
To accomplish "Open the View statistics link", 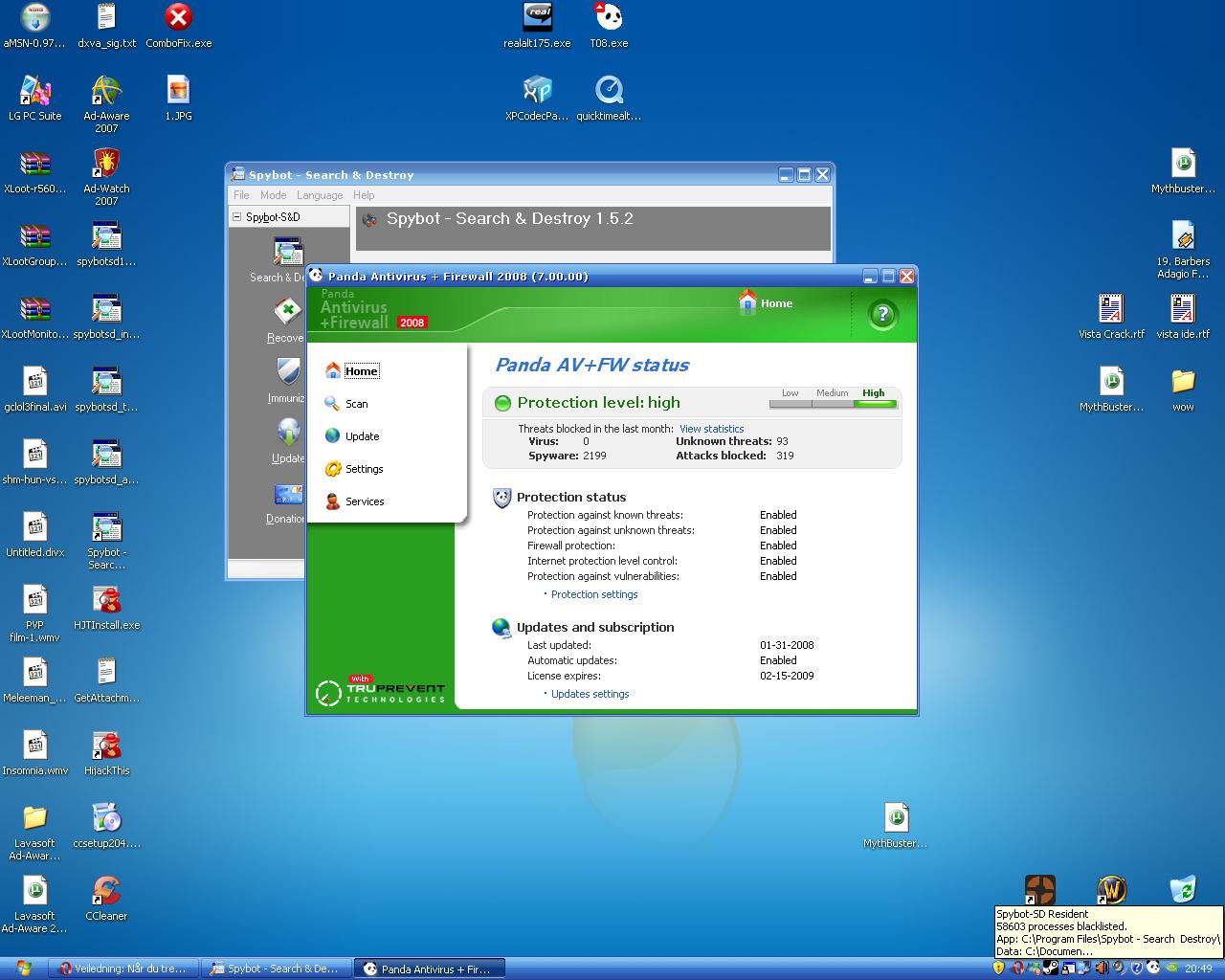I will coord(711,429).
